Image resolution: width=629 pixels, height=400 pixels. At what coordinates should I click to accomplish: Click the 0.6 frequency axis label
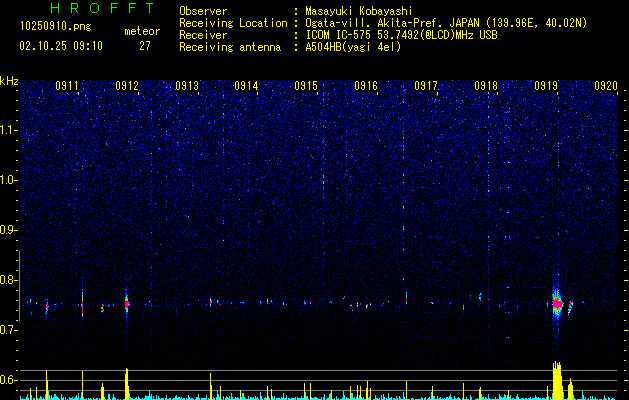[x=8, y=380]
